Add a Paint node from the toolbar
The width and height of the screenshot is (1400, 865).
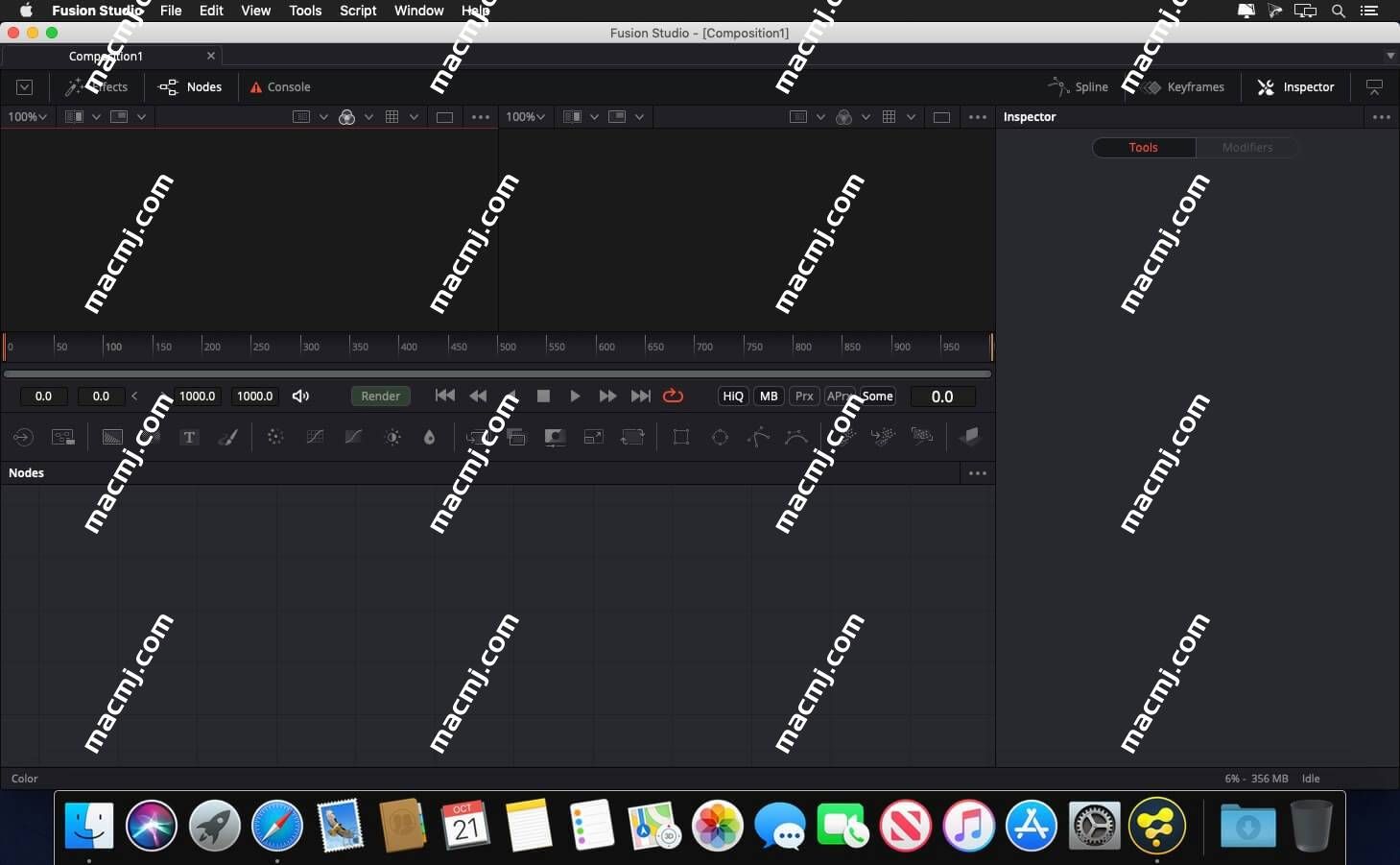point(227,437)
